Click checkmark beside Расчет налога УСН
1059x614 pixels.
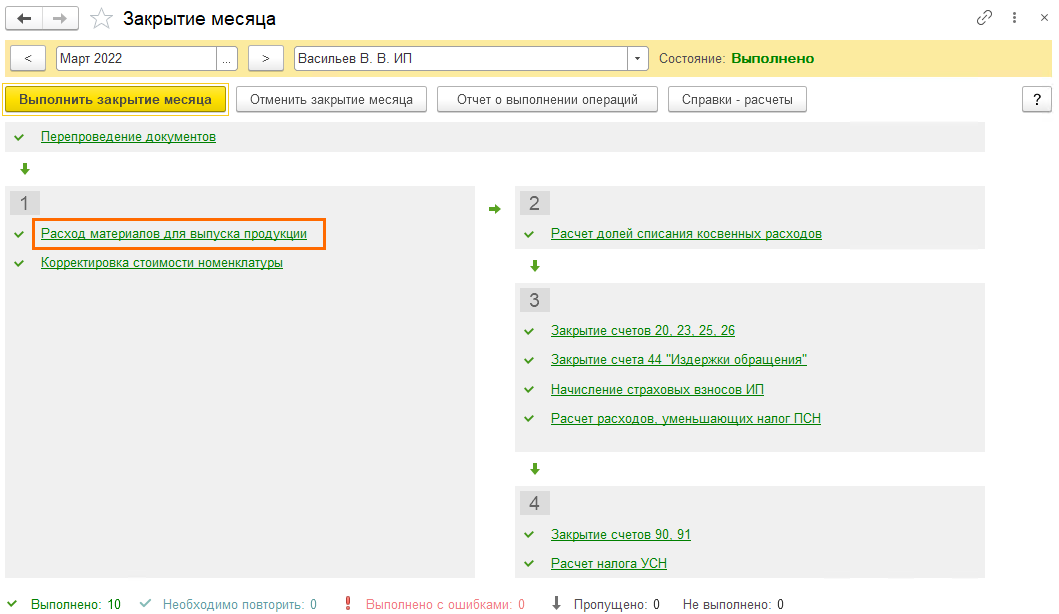pyautogui.click(x=529, y=564)
